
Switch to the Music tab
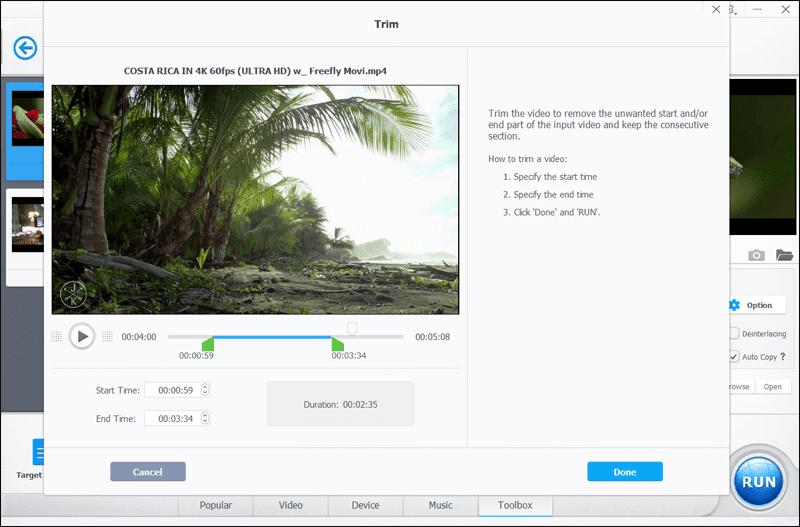(440, 505)
